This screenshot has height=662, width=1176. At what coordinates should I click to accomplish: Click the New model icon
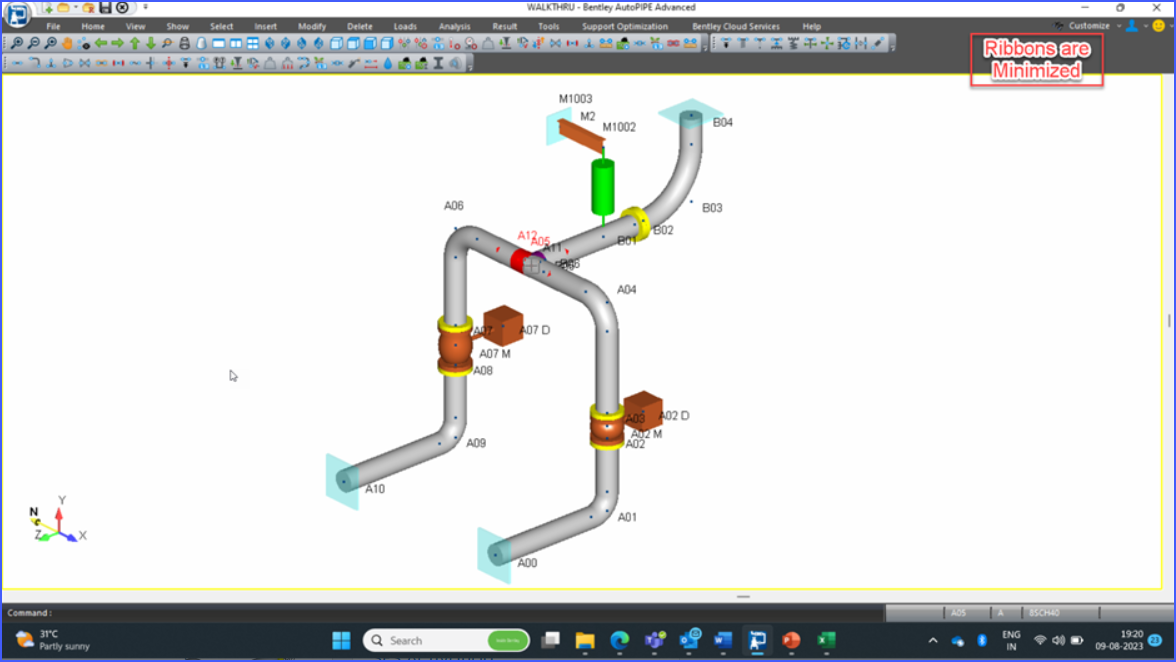pyautogui.click(x=48, y=8)
